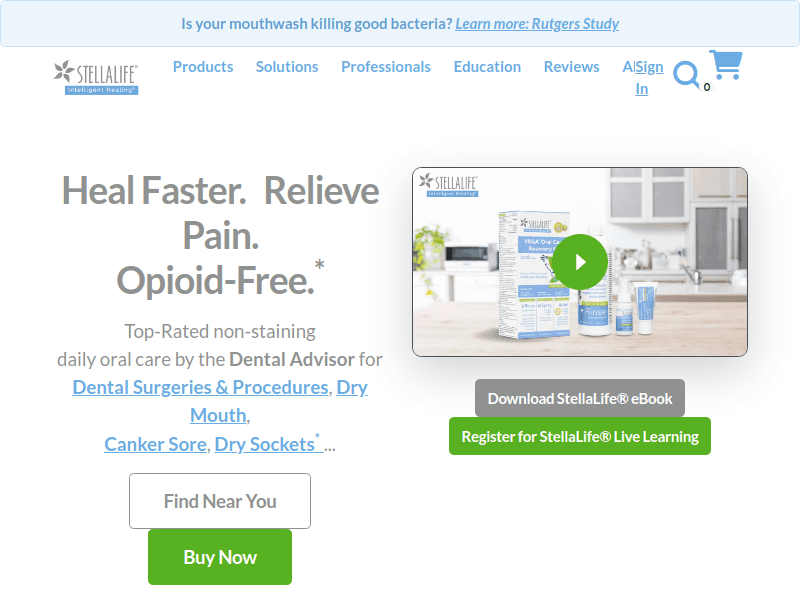Viewport: 800px width, 600px height.
Task: Open the Solutions menu
Action: pos(287,67)
